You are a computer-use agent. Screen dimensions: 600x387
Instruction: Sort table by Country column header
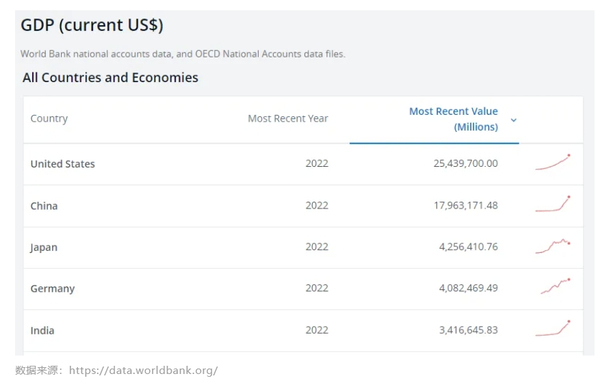pyautogui.click(x=49, y=119)
